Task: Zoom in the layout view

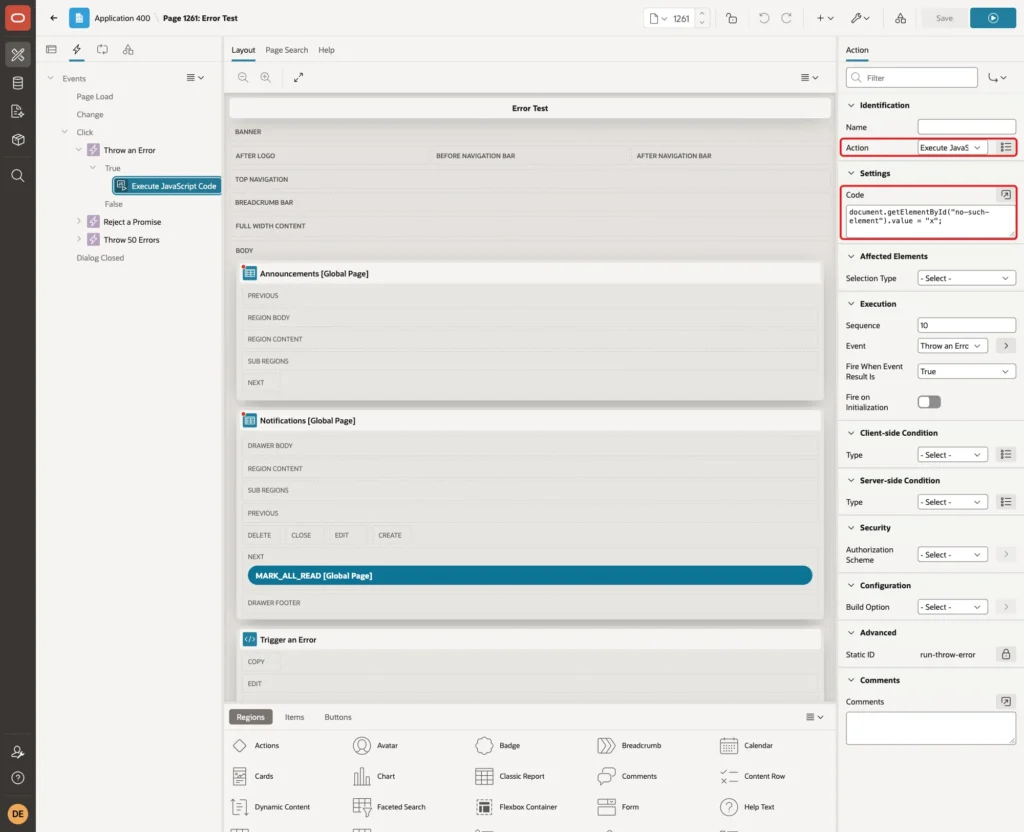Action: 266,77
